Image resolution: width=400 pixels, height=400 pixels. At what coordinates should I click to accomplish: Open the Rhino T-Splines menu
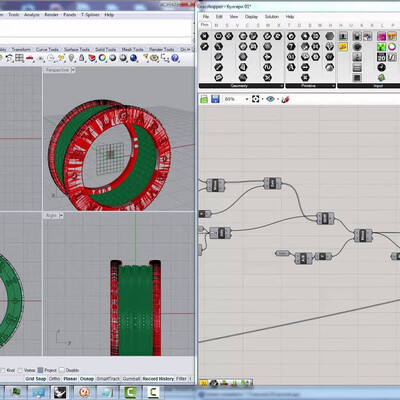[90, 15]
